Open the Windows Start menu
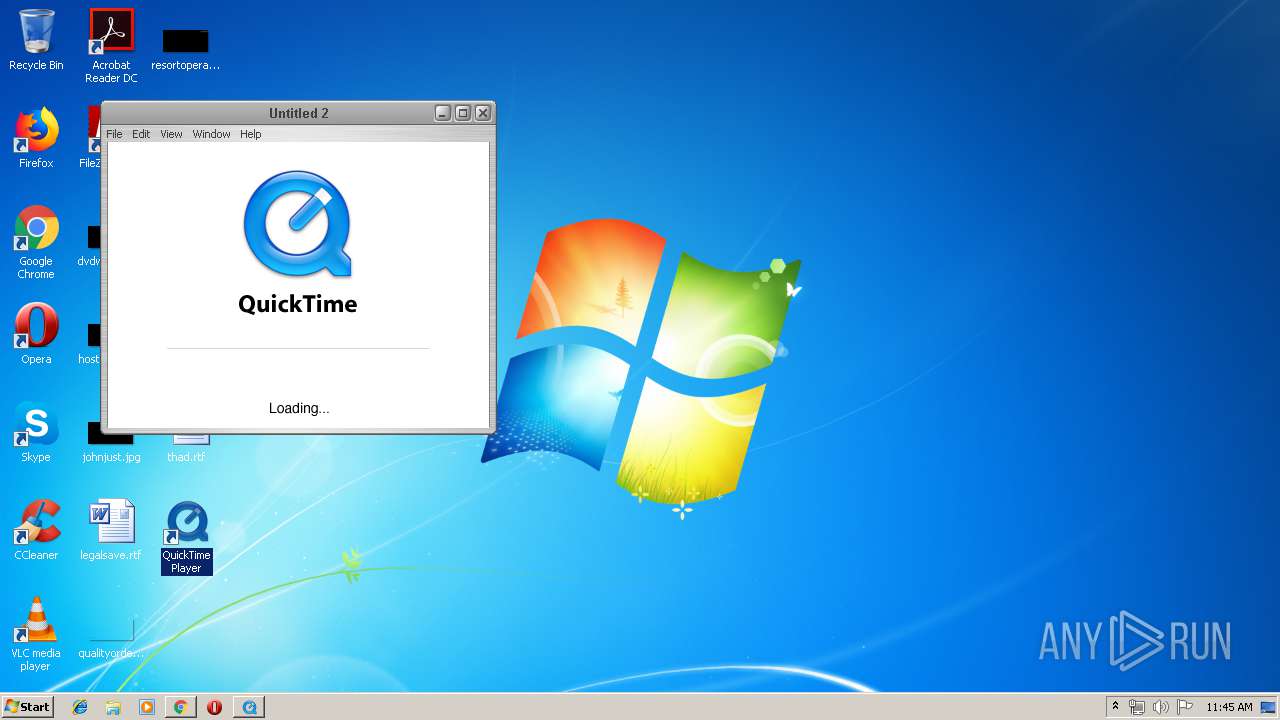Image resolution: width=1280 pixels, height=720 pixels. coord(27,707)
